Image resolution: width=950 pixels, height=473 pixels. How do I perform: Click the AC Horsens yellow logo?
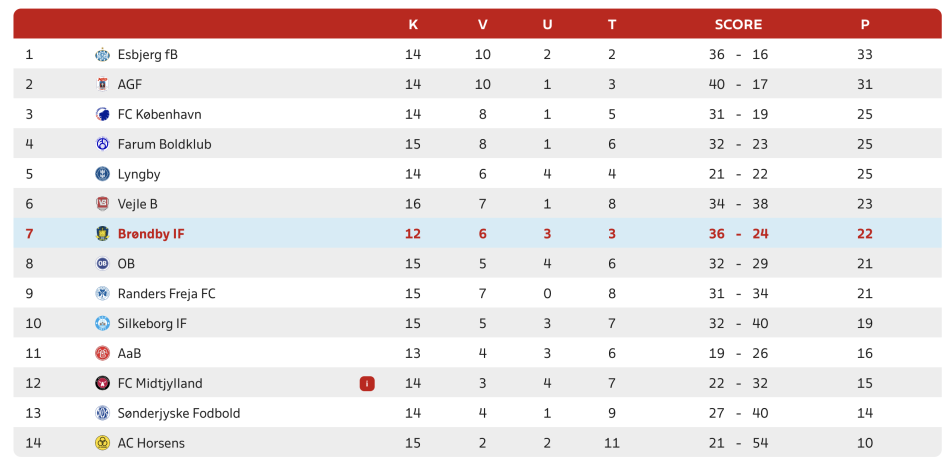click(x=102, y=443)
